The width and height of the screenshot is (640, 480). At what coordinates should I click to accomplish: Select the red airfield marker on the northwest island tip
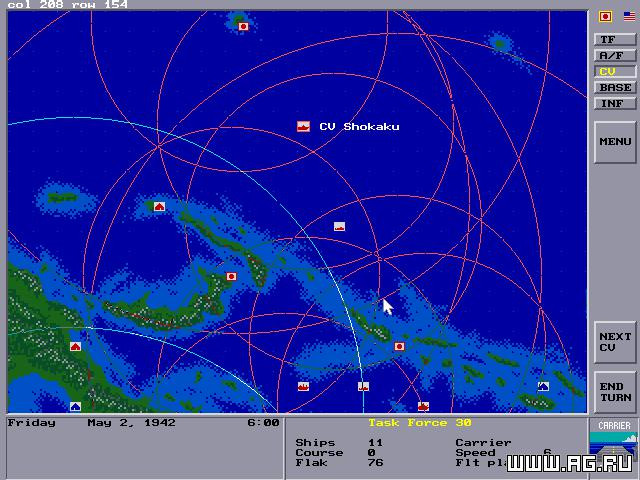click(x=159, y=207)
